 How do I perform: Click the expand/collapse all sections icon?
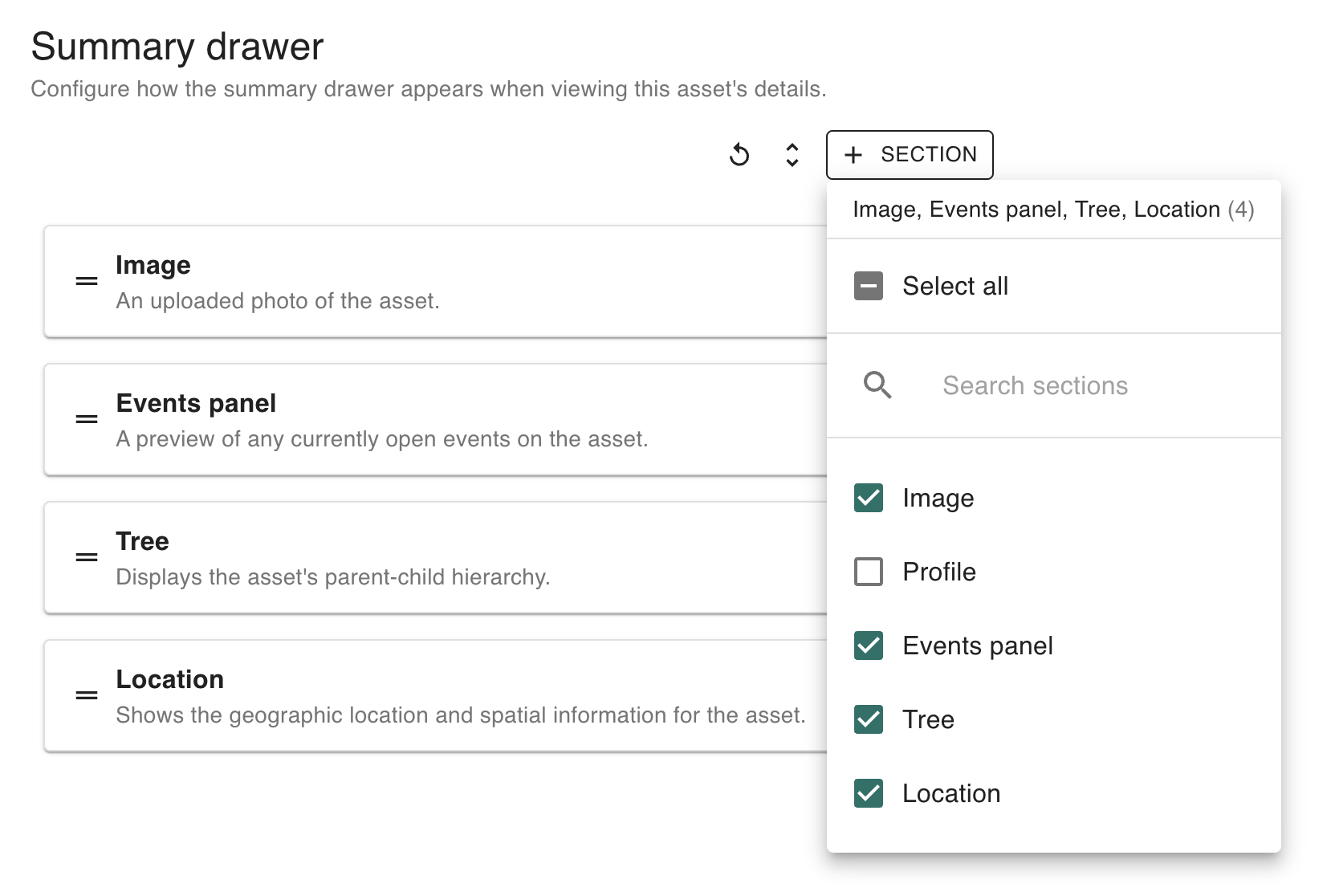792,154
